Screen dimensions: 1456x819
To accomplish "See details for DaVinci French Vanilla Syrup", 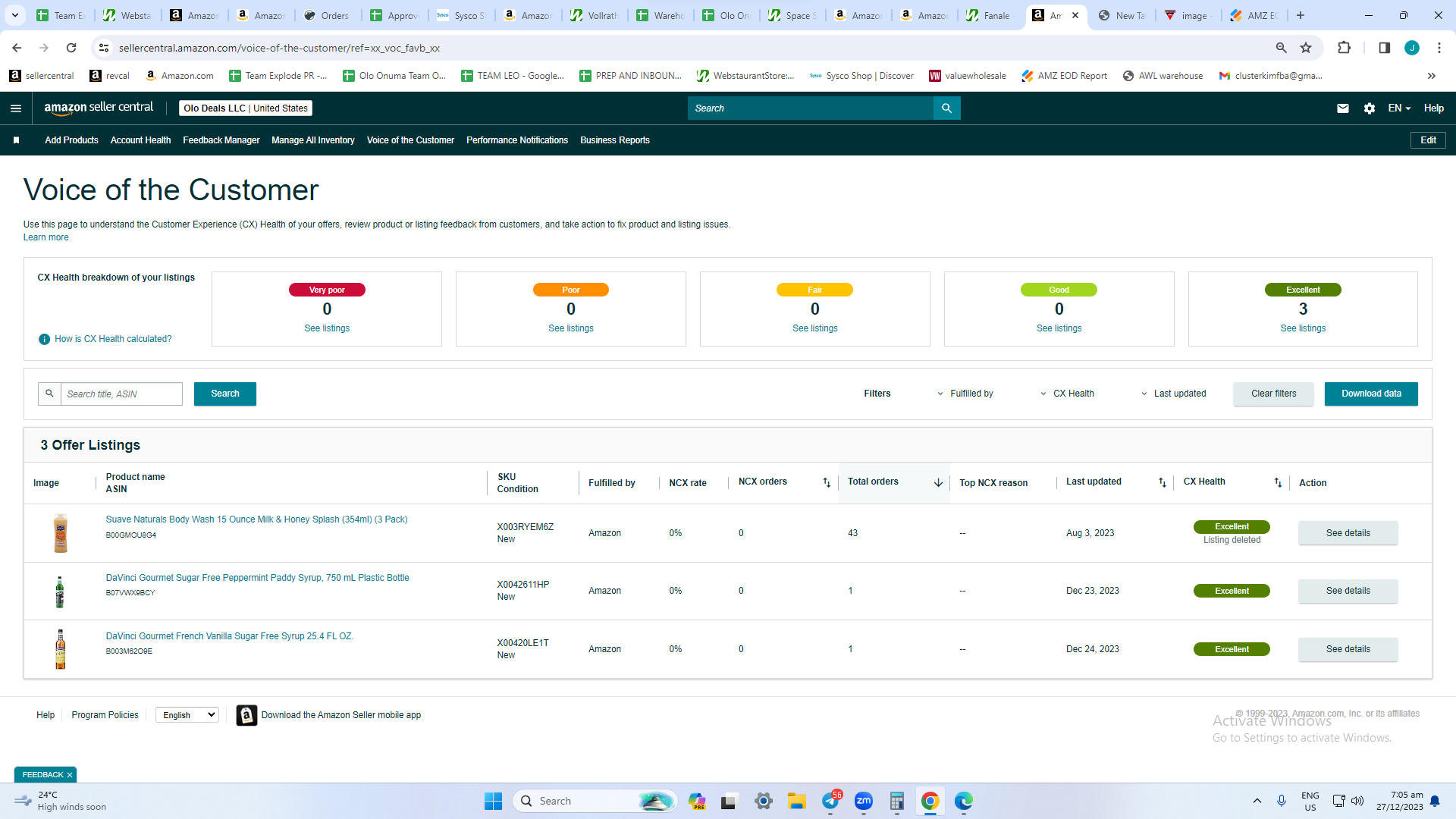I will [1348, 649].
